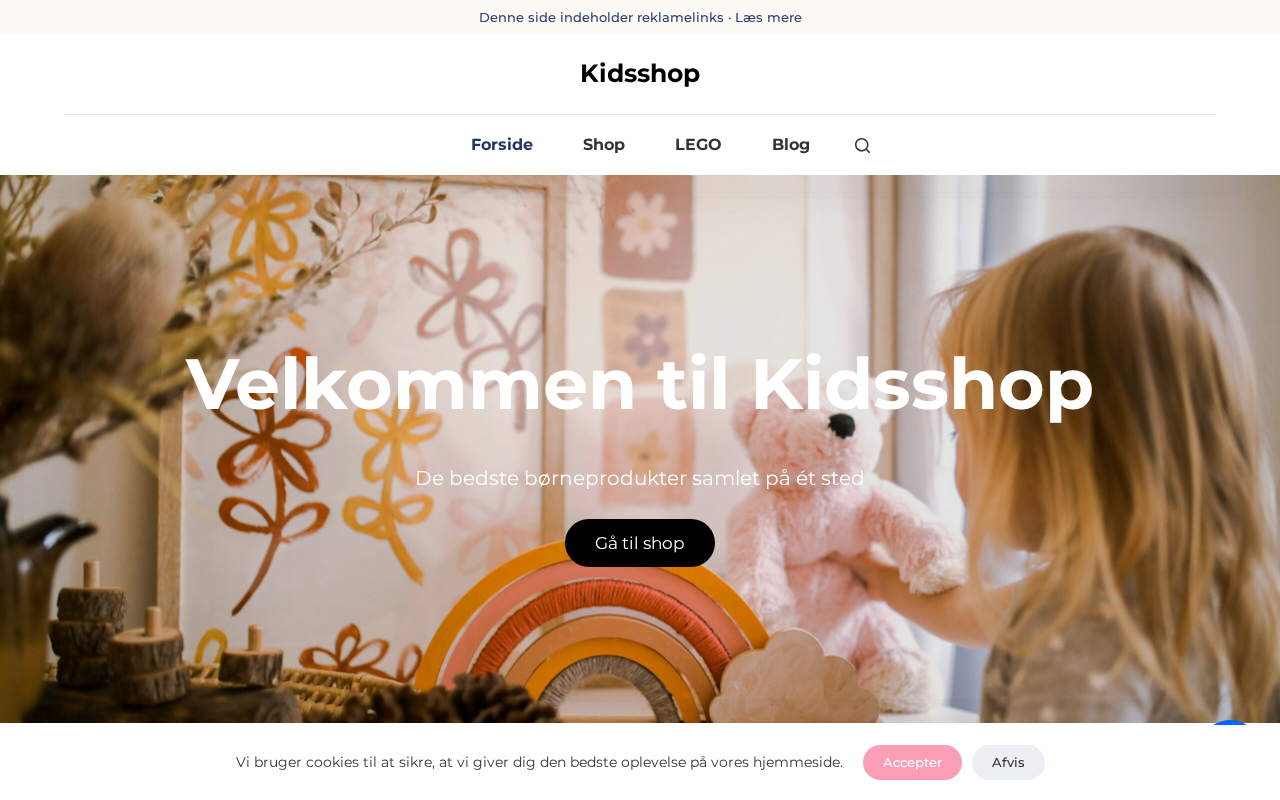Go to the Forside menu item

point(502,144)
